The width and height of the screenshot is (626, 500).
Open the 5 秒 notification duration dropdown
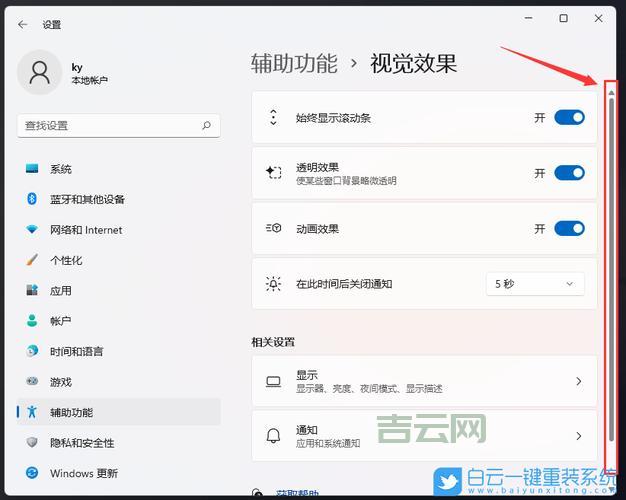click(x=535, y=284)
